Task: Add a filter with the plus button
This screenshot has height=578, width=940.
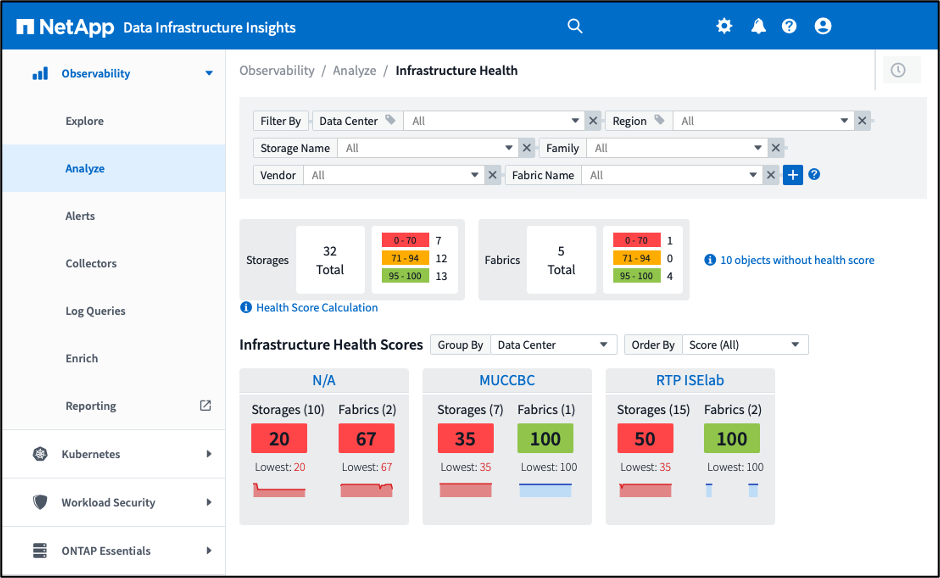Action: coord(792,175)
